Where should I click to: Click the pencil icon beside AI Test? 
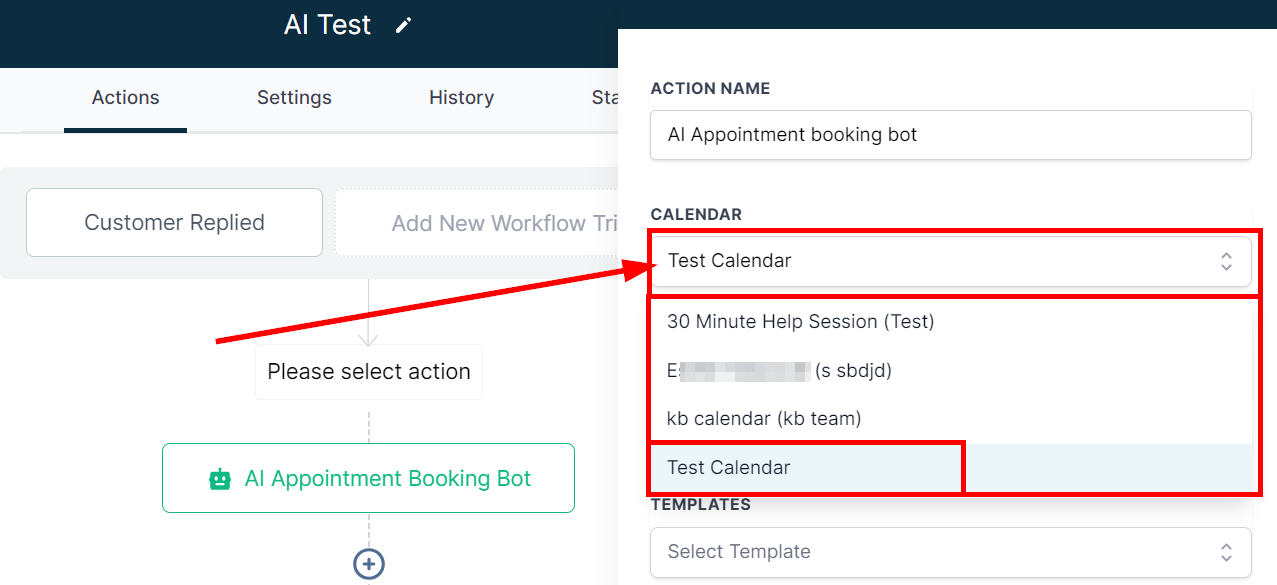pyautogui.click(x=403, y=26)
